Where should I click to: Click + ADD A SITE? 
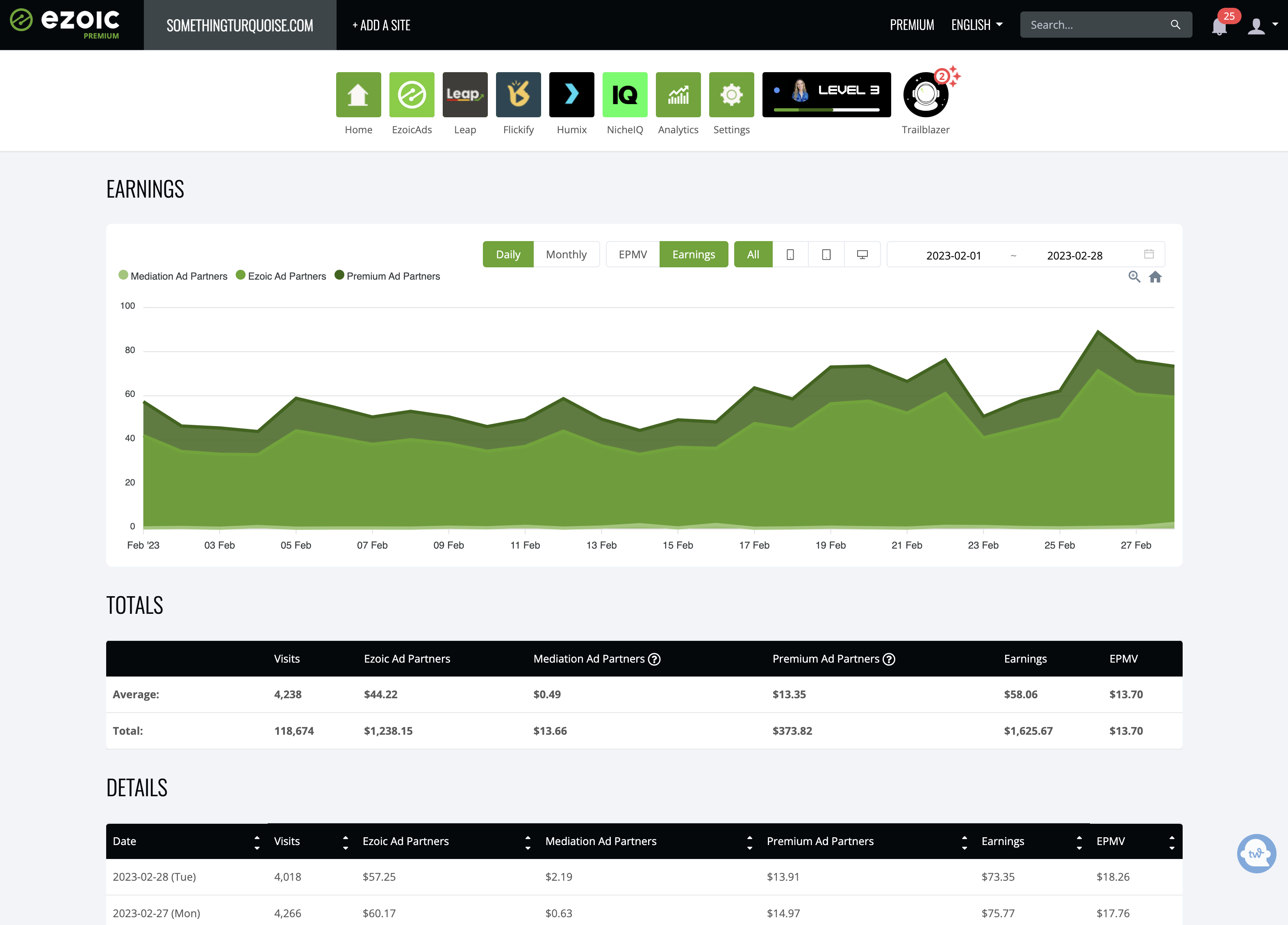pos(381,25)
